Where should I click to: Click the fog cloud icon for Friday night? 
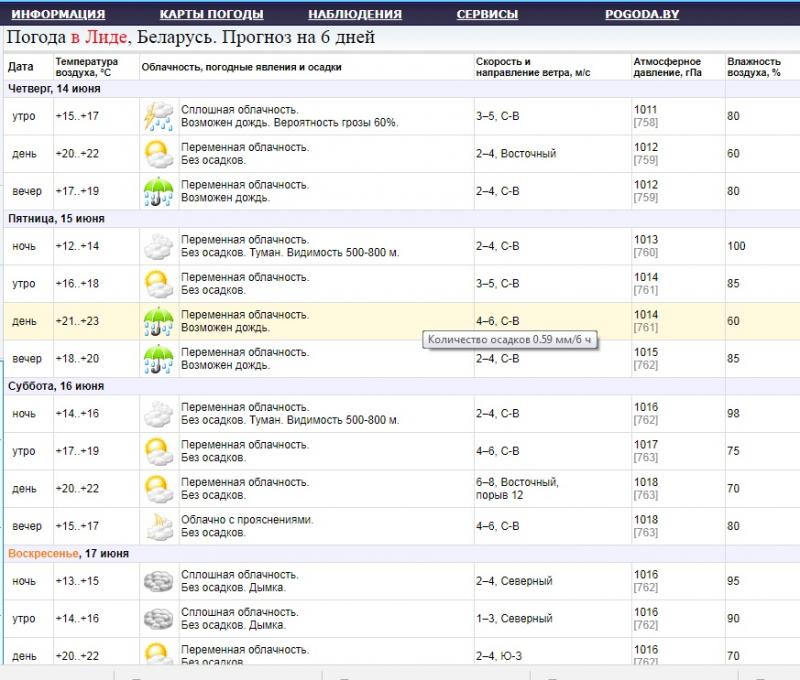pyautogui.click(x=158, y=246)
